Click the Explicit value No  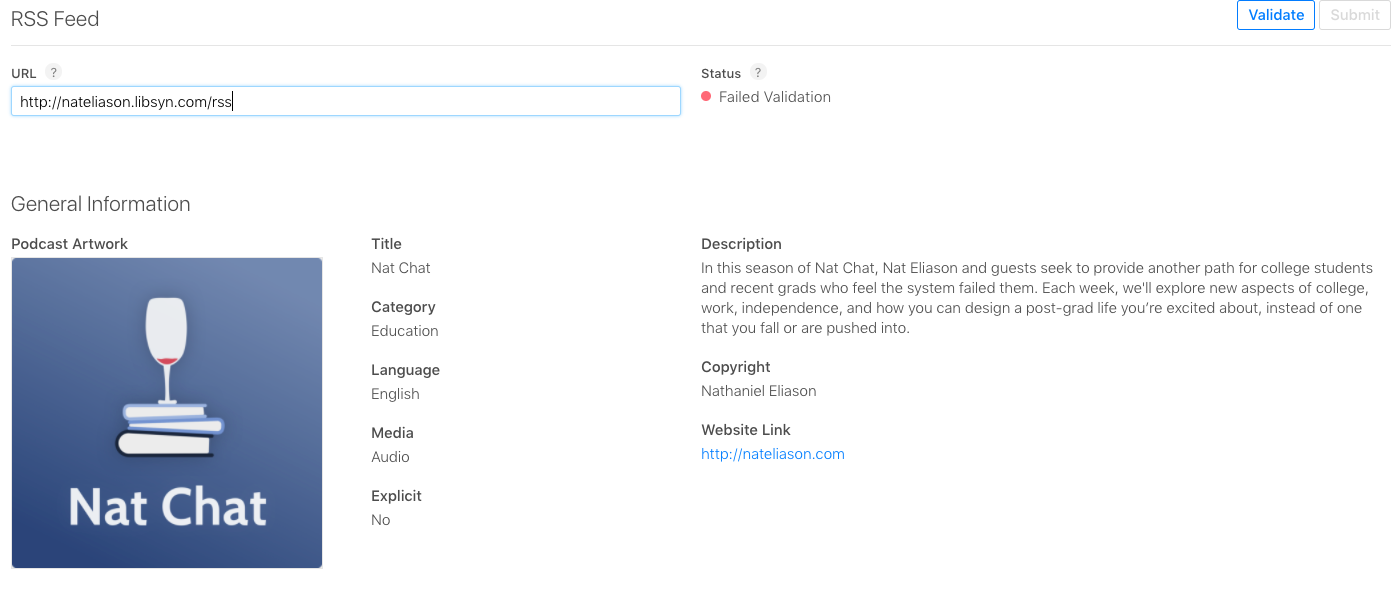(x=381, y=520)
